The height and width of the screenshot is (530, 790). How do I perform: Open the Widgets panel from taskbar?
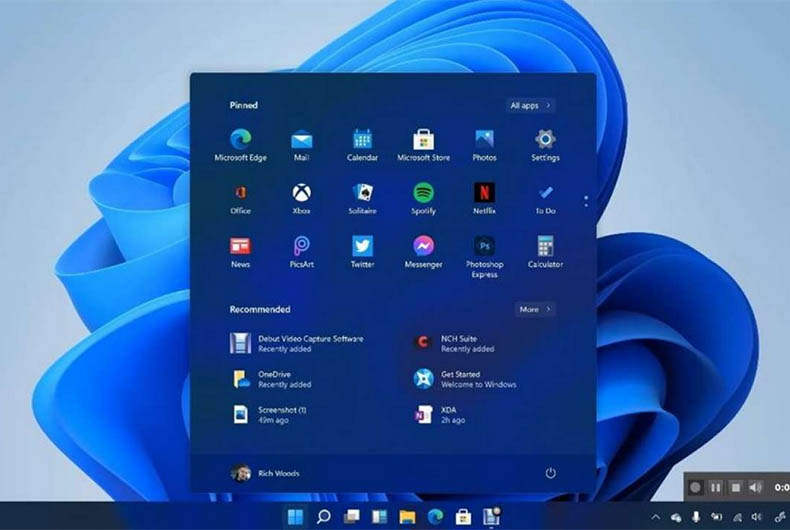click(379, 516)
